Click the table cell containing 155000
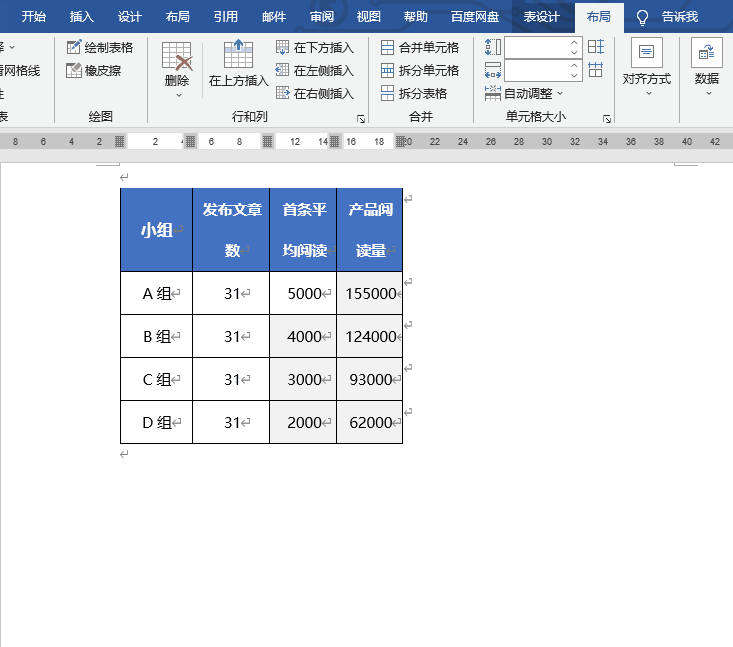Viewport: 733px width, 647px height. [370, 293]
